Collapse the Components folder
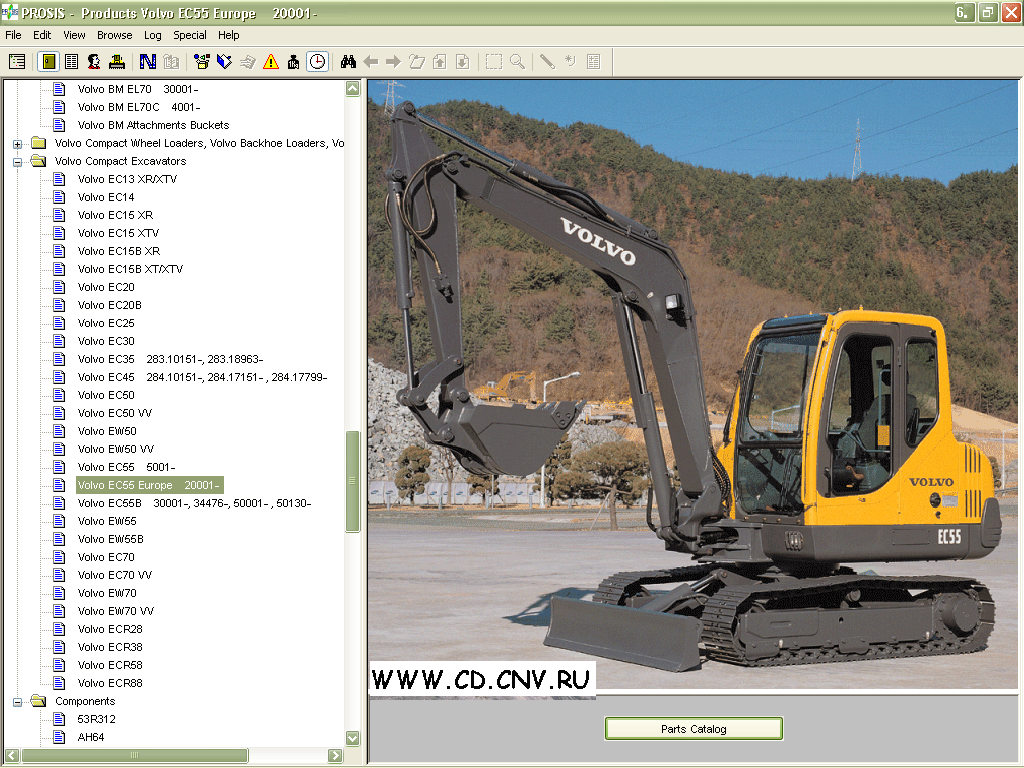The image size is (1024, 768). click(x=18, y=702)
